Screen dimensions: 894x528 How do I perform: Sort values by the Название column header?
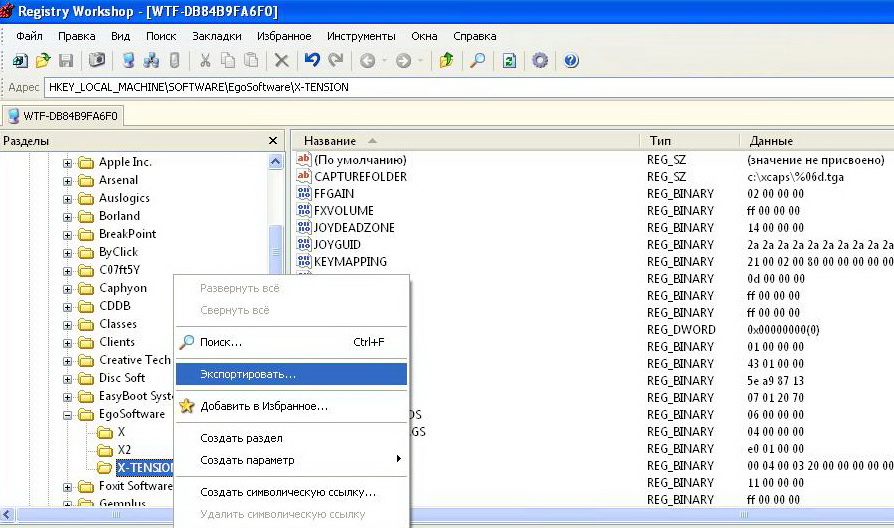[330, 141]
